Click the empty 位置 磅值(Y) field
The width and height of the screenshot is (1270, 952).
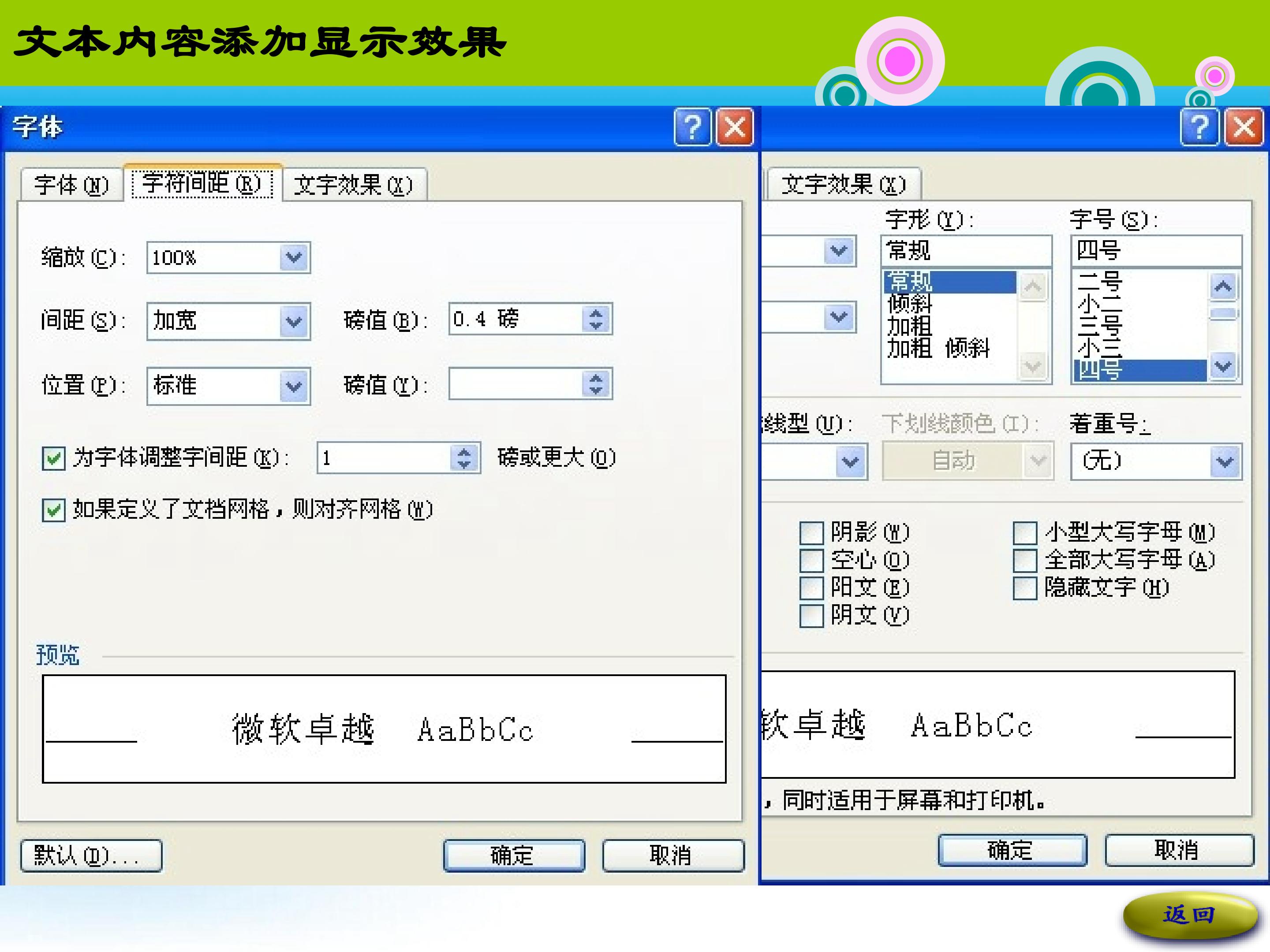click(515, 383)
